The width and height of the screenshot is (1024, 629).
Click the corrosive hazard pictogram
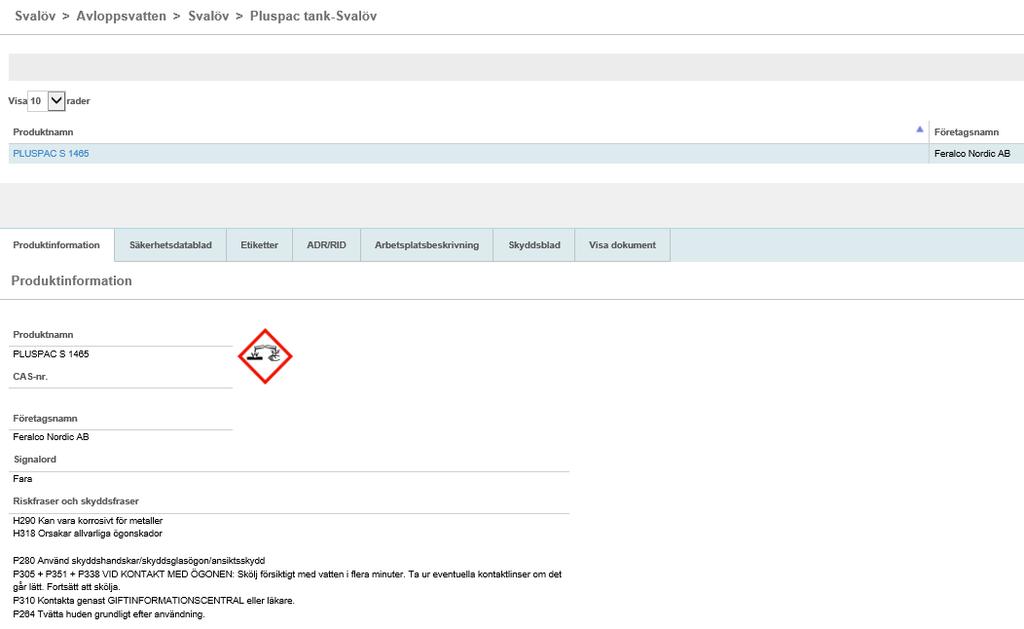tap(265, 356)
